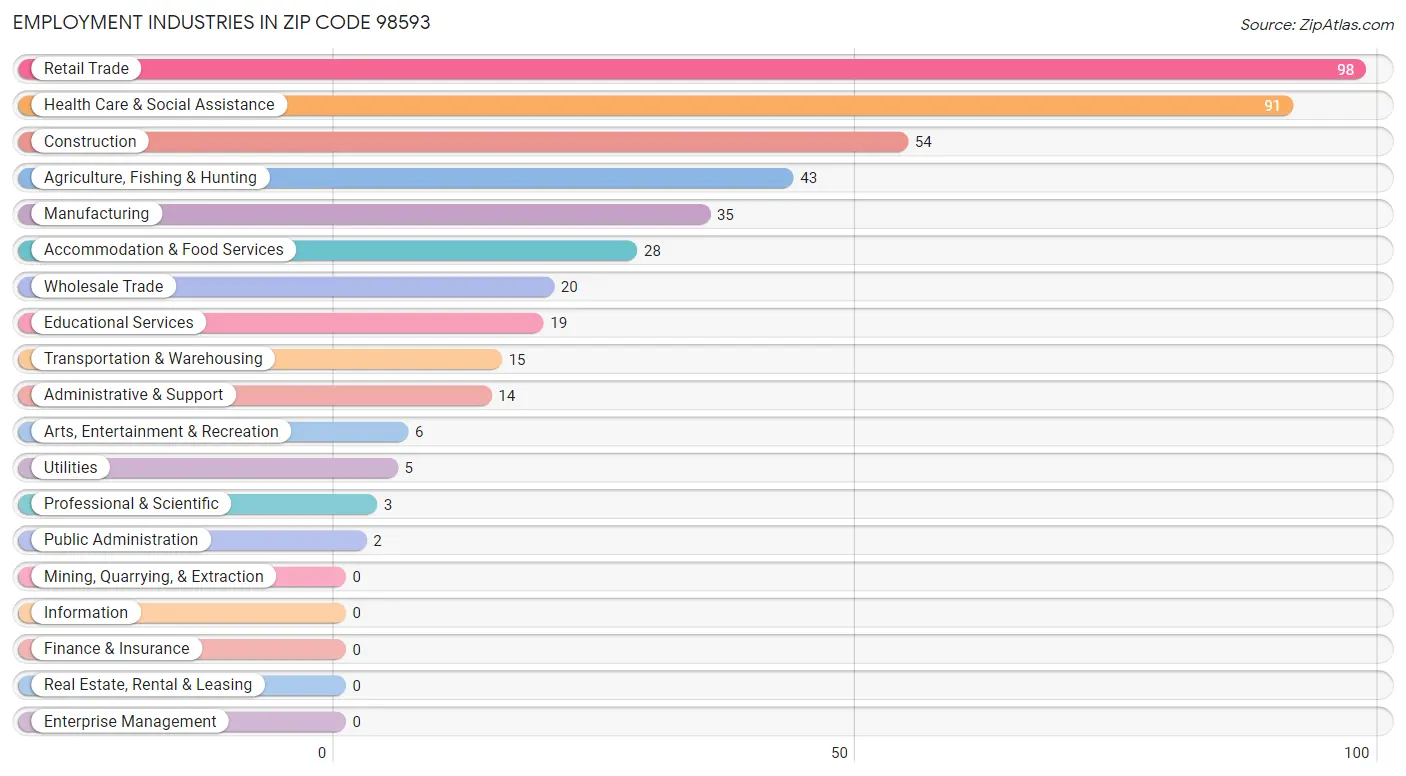Click the Source: ZipAtlas.com credit
Image resolution: width=1406 pixels, height=776 pixels.
coord(1317,25)
